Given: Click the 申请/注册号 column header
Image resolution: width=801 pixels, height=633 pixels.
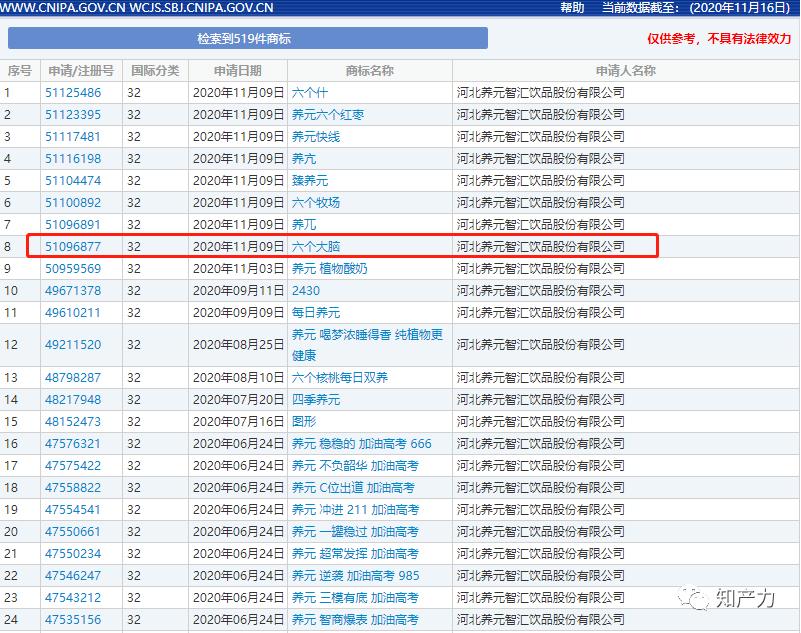Looking at the screenshot, I should click(81, 71).
